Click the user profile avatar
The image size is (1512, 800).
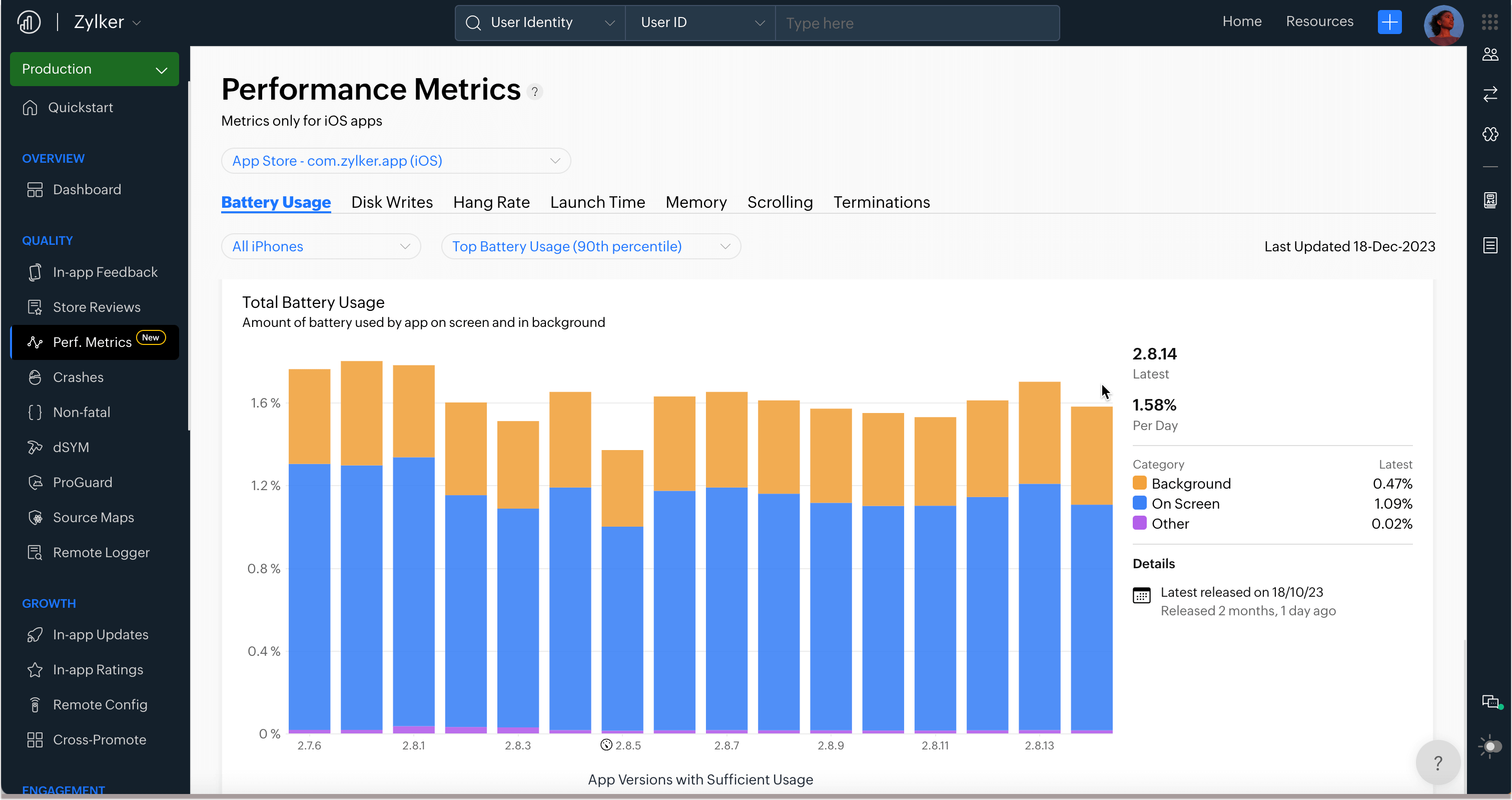click(x=1443, y=24)
